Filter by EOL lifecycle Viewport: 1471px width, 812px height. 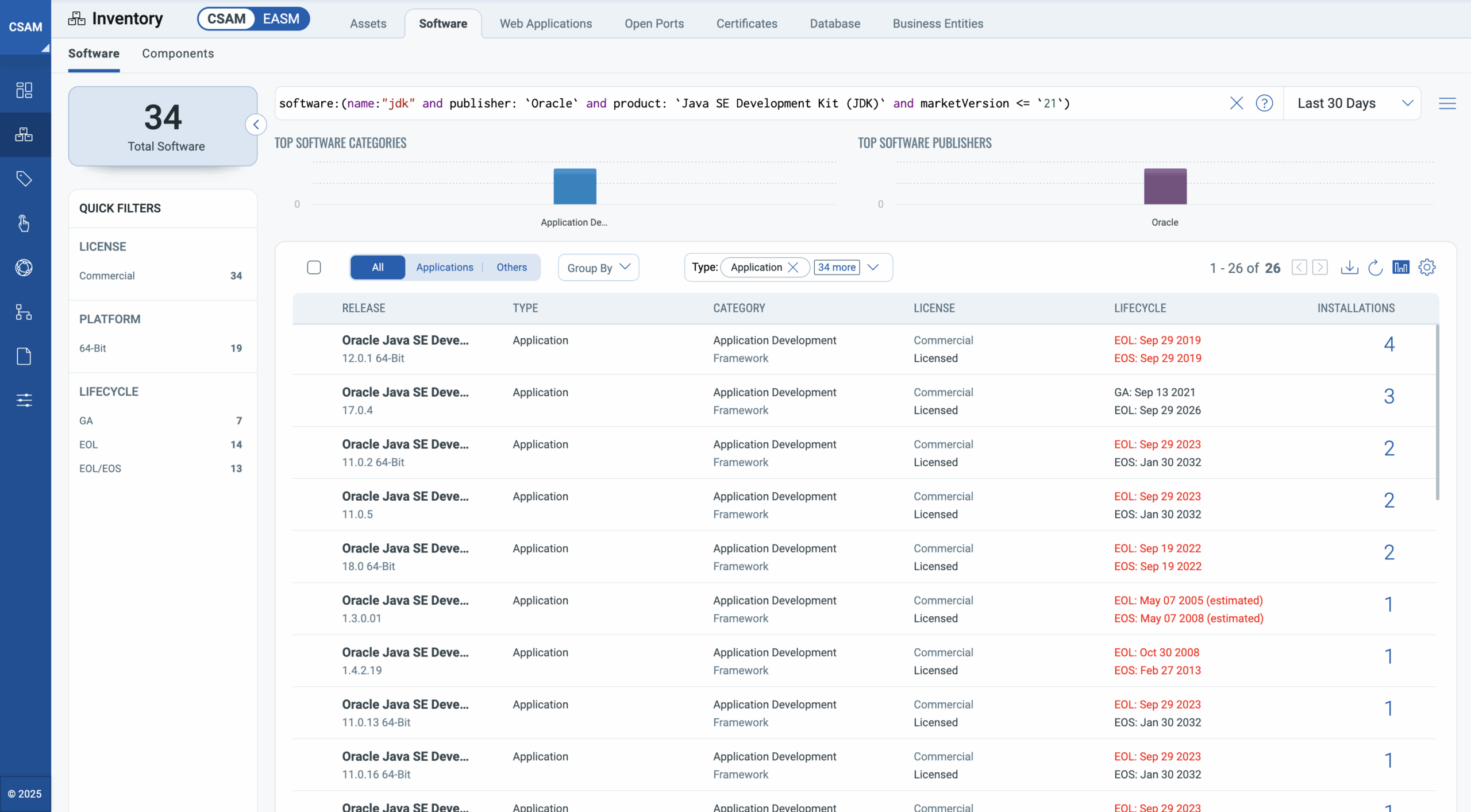coord(160,444)
